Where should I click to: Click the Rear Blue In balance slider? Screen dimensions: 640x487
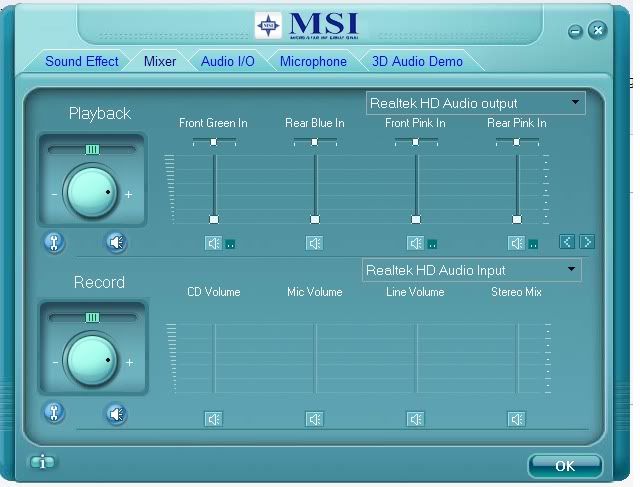(x=315, y=142)
